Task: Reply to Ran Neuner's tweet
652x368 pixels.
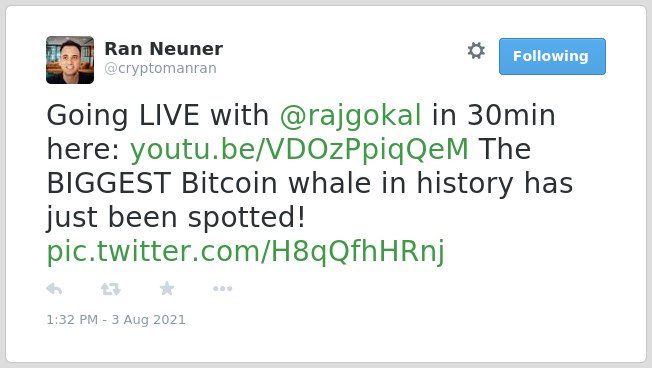Action: [x=54, y=289]
